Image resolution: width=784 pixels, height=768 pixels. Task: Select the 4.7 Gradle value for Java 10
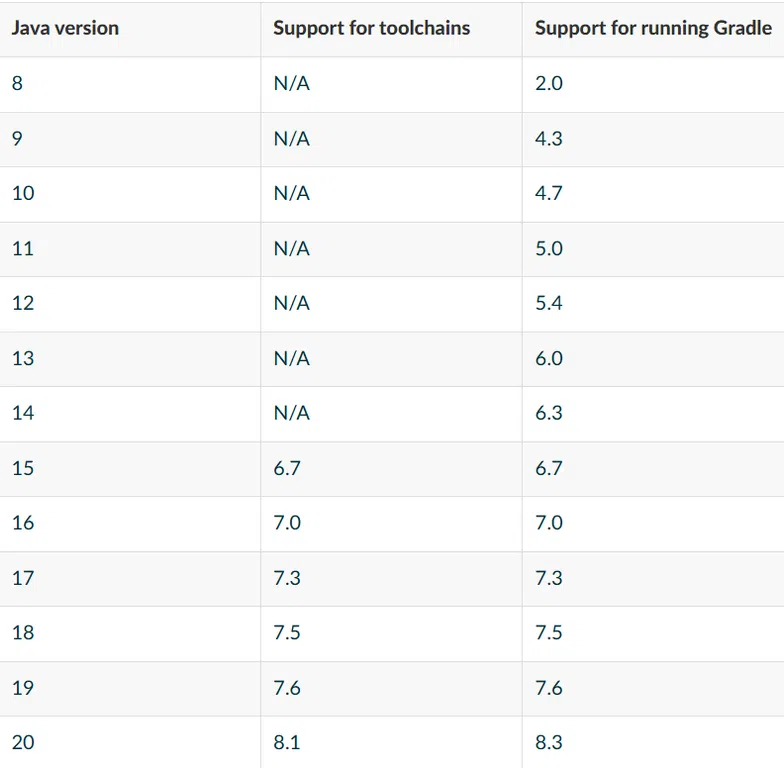pos(548,193)
